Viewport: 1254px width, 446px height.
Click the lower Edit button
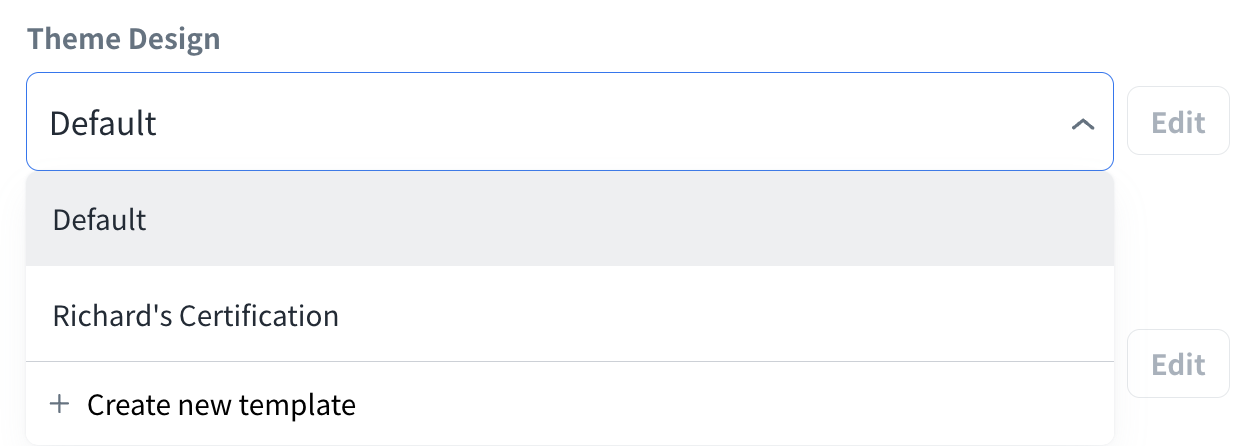(x=1178, y=365)
